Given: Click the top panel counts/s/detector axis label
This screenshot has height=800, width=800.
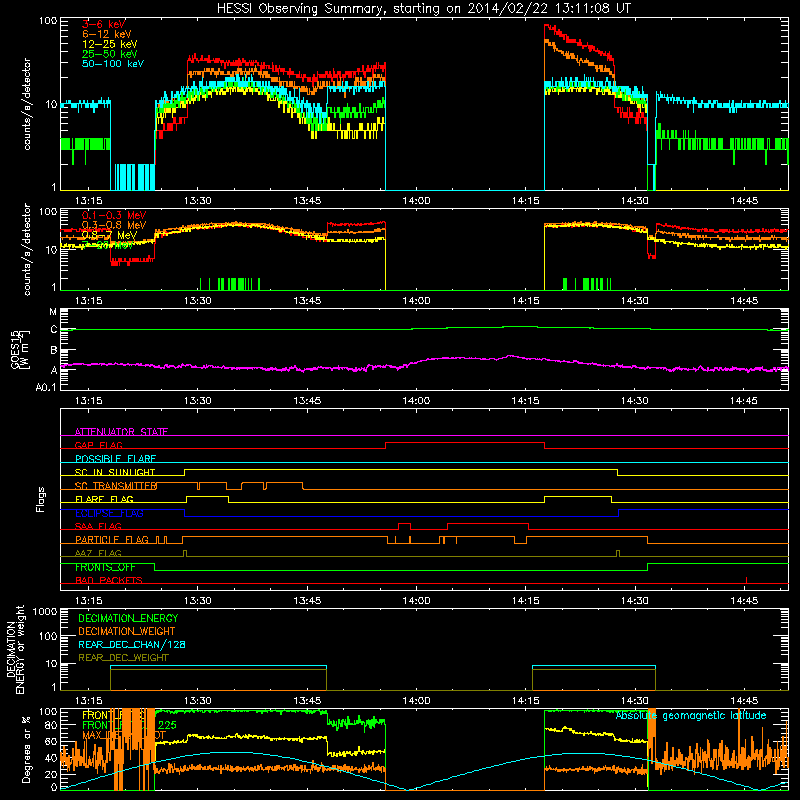Looking at the screenshot, I should 27,104.
